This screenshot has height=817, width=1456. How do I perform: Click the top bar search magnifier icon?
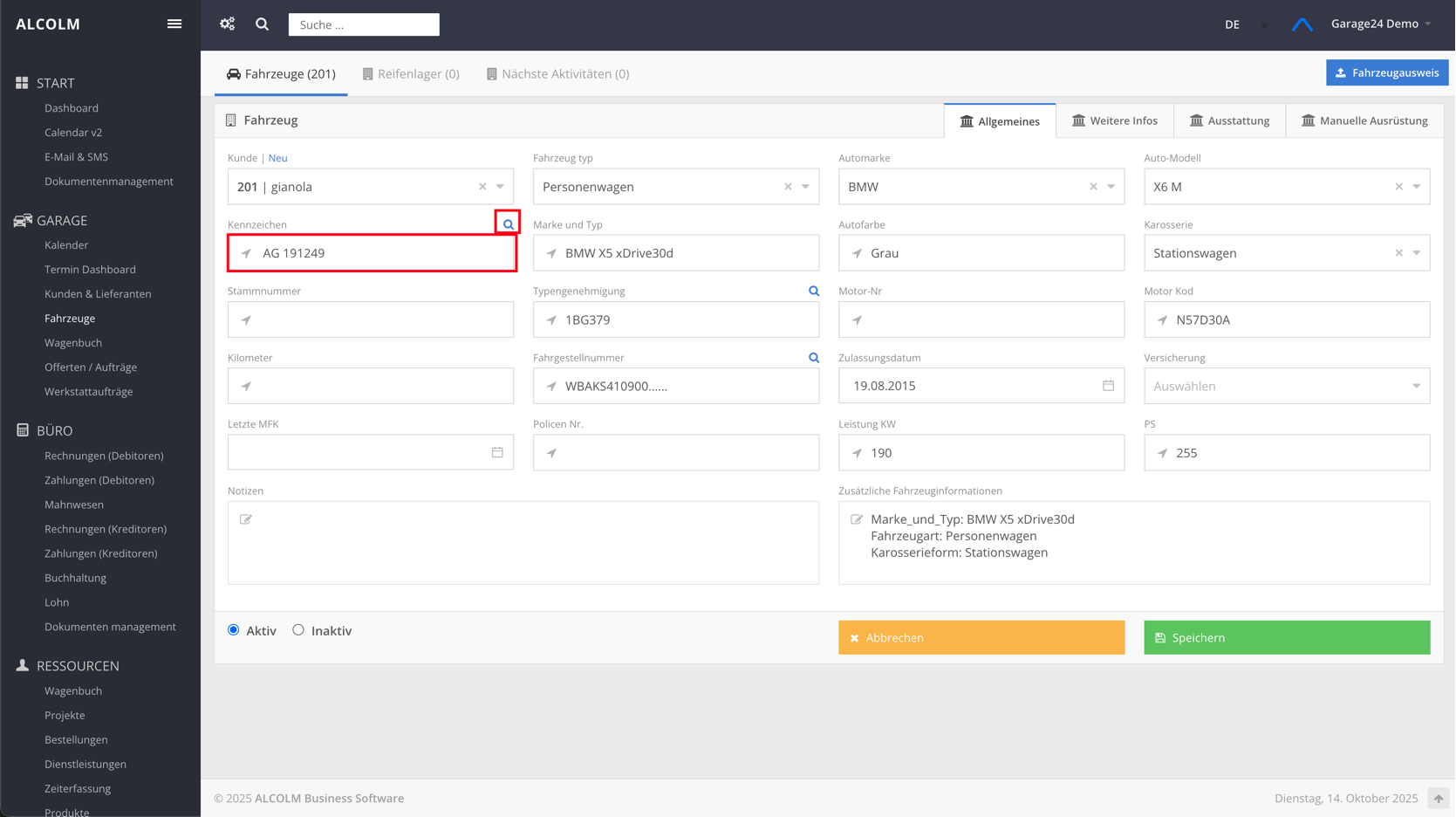tap(262, 24)
